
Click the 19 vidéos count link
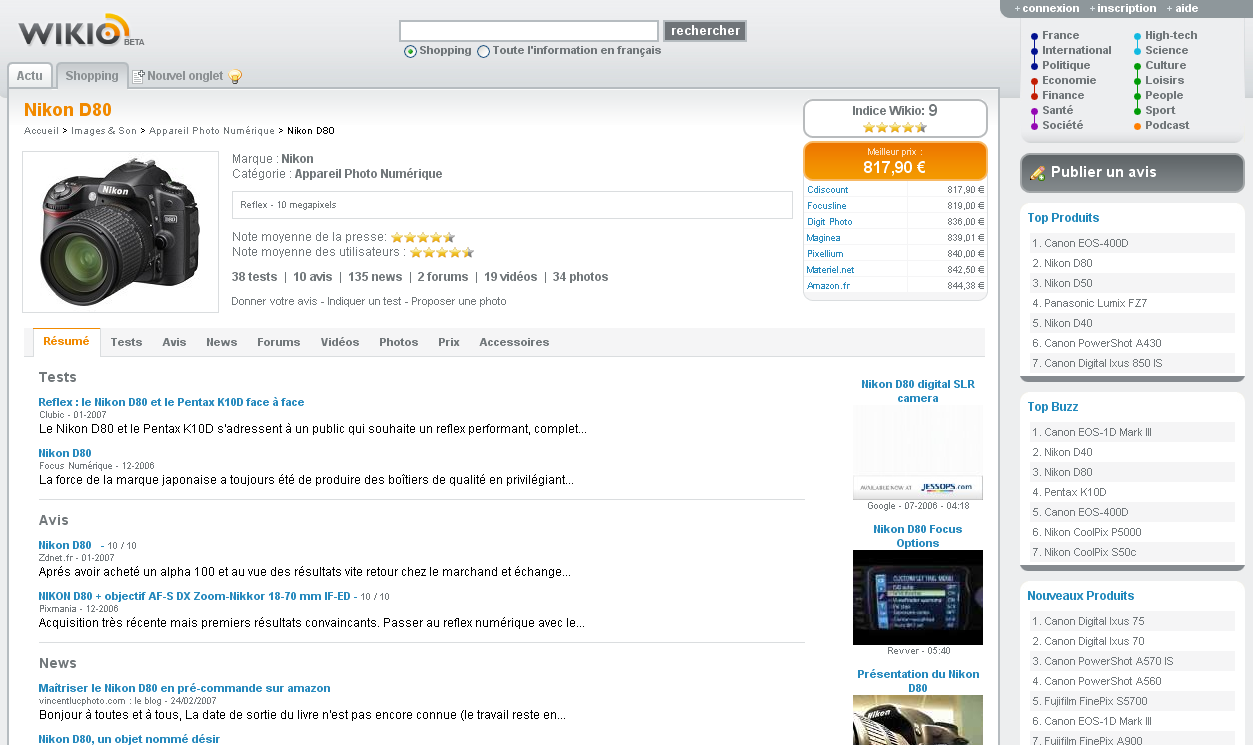[510, 277]
